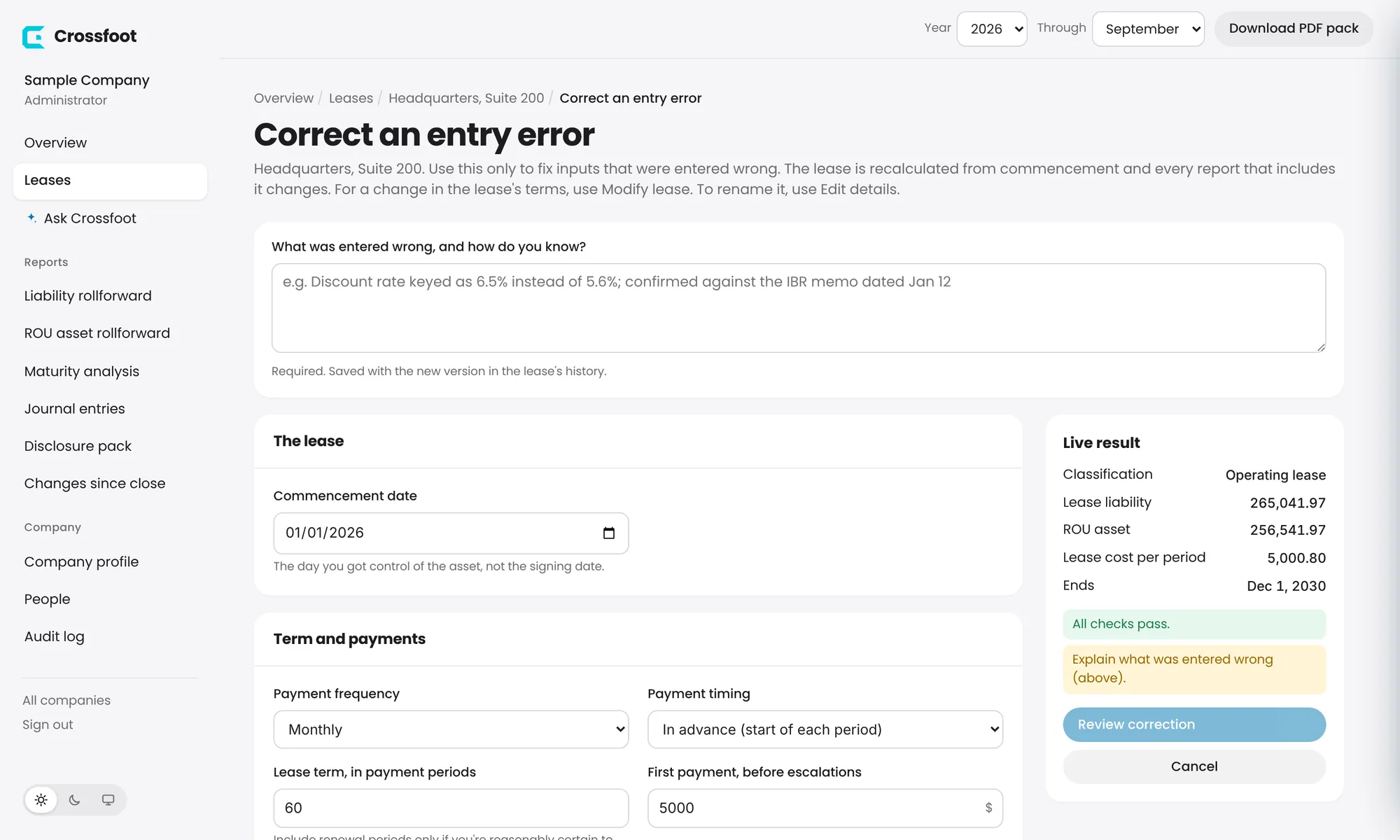Click the 'Operating lease' classification value
The height and width of the screenshot is (840, 1400).
[1275, 475]
